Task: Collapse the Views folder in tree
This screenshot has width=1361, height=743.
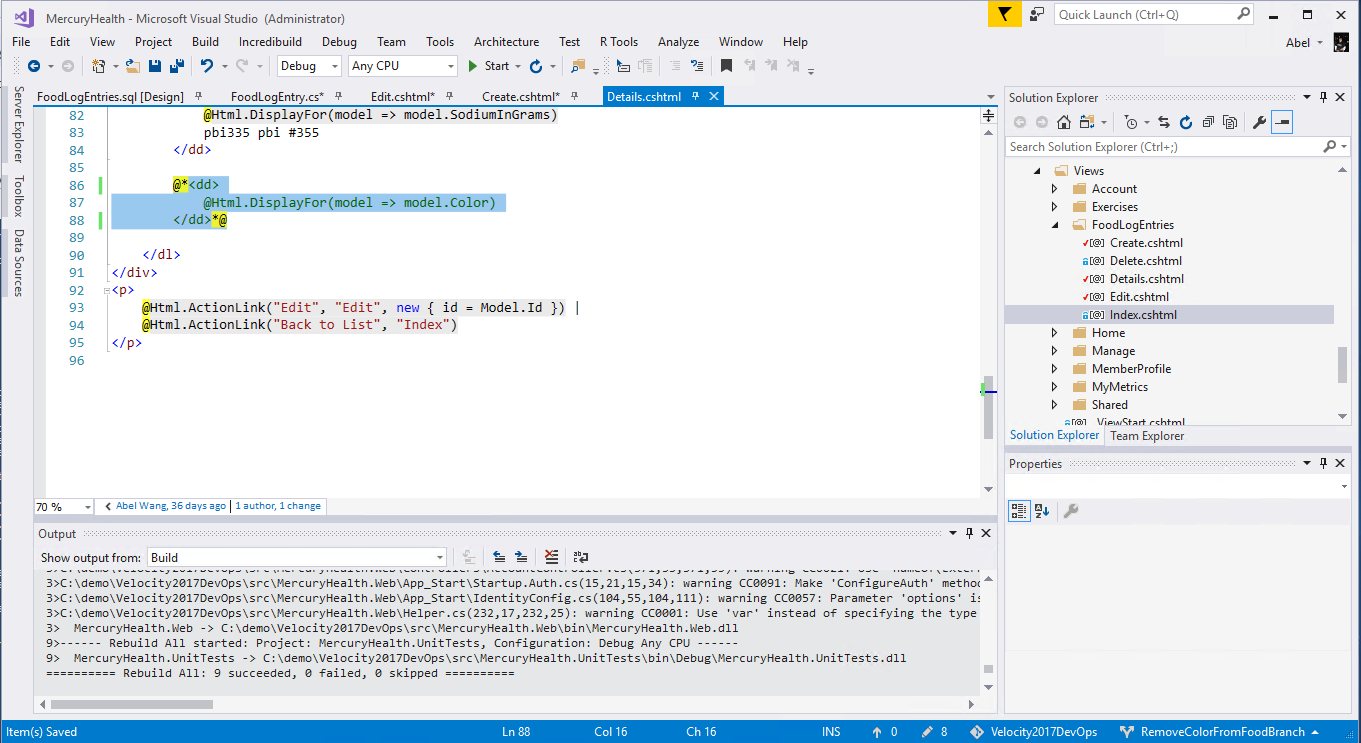Action: click(1036, 171)
